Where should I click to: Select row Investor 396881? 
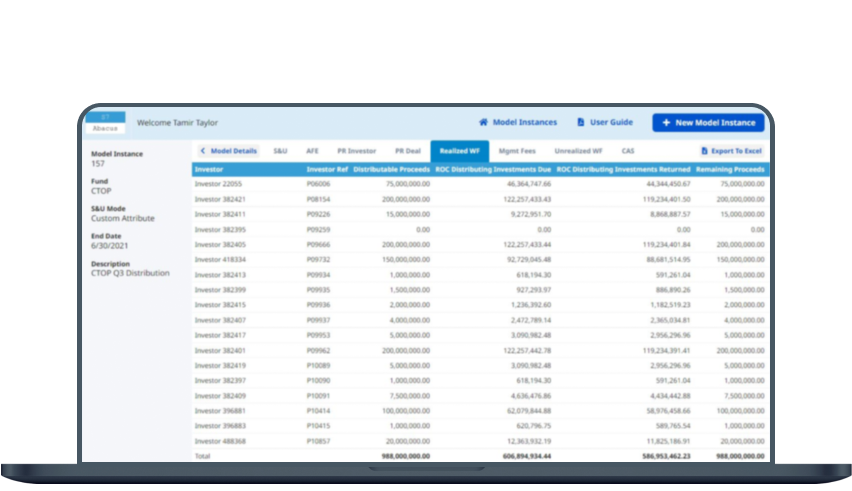(480, 411)
